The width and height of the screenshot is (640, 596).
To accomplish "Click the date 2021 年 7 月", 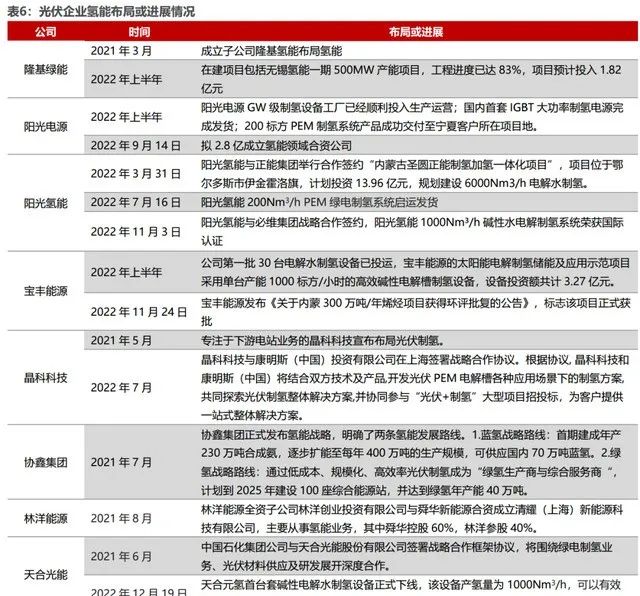I will coord(121,462).
